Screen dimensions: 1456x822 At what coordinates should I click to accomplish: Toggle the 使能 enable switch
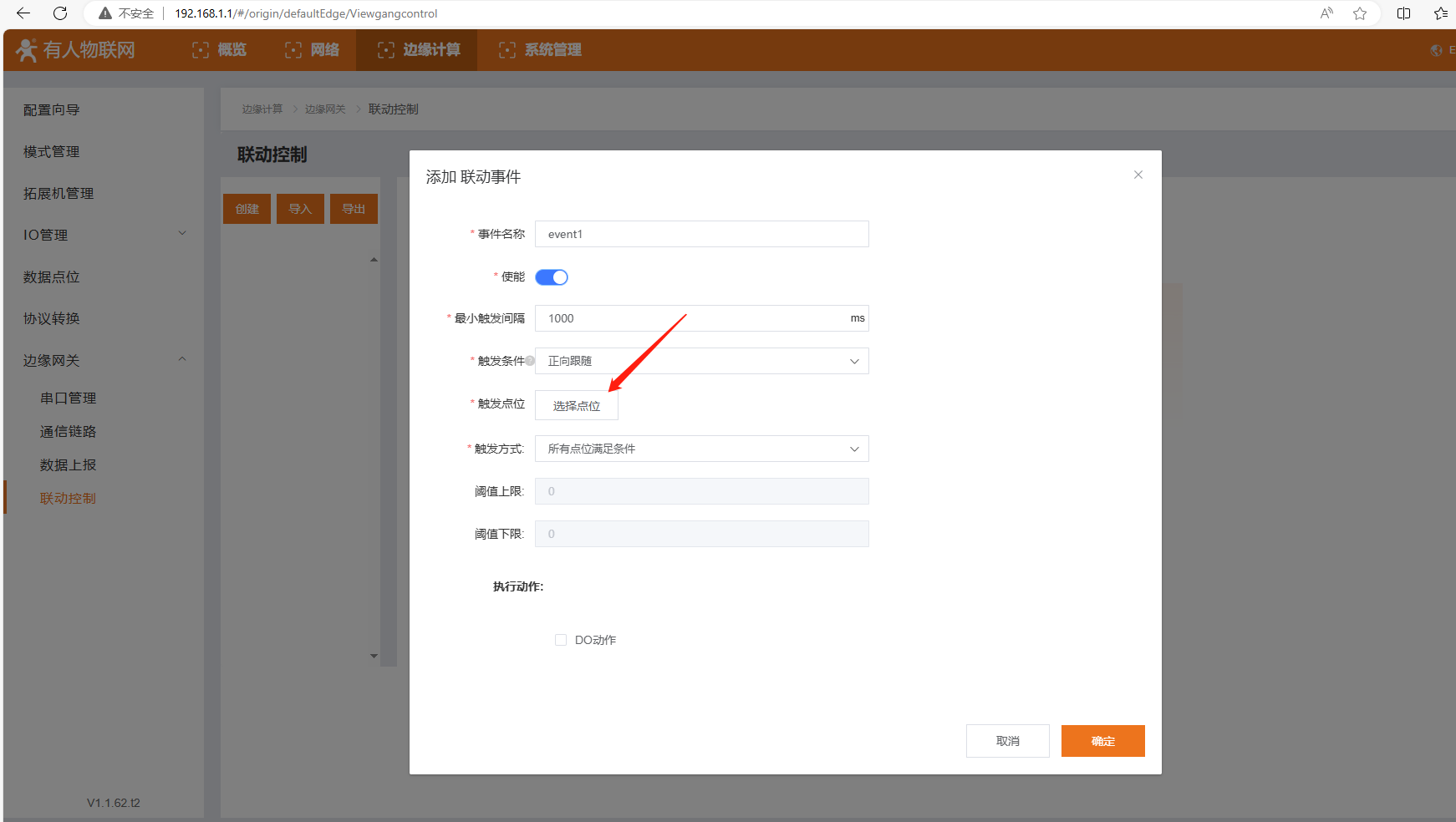point(552,277)
